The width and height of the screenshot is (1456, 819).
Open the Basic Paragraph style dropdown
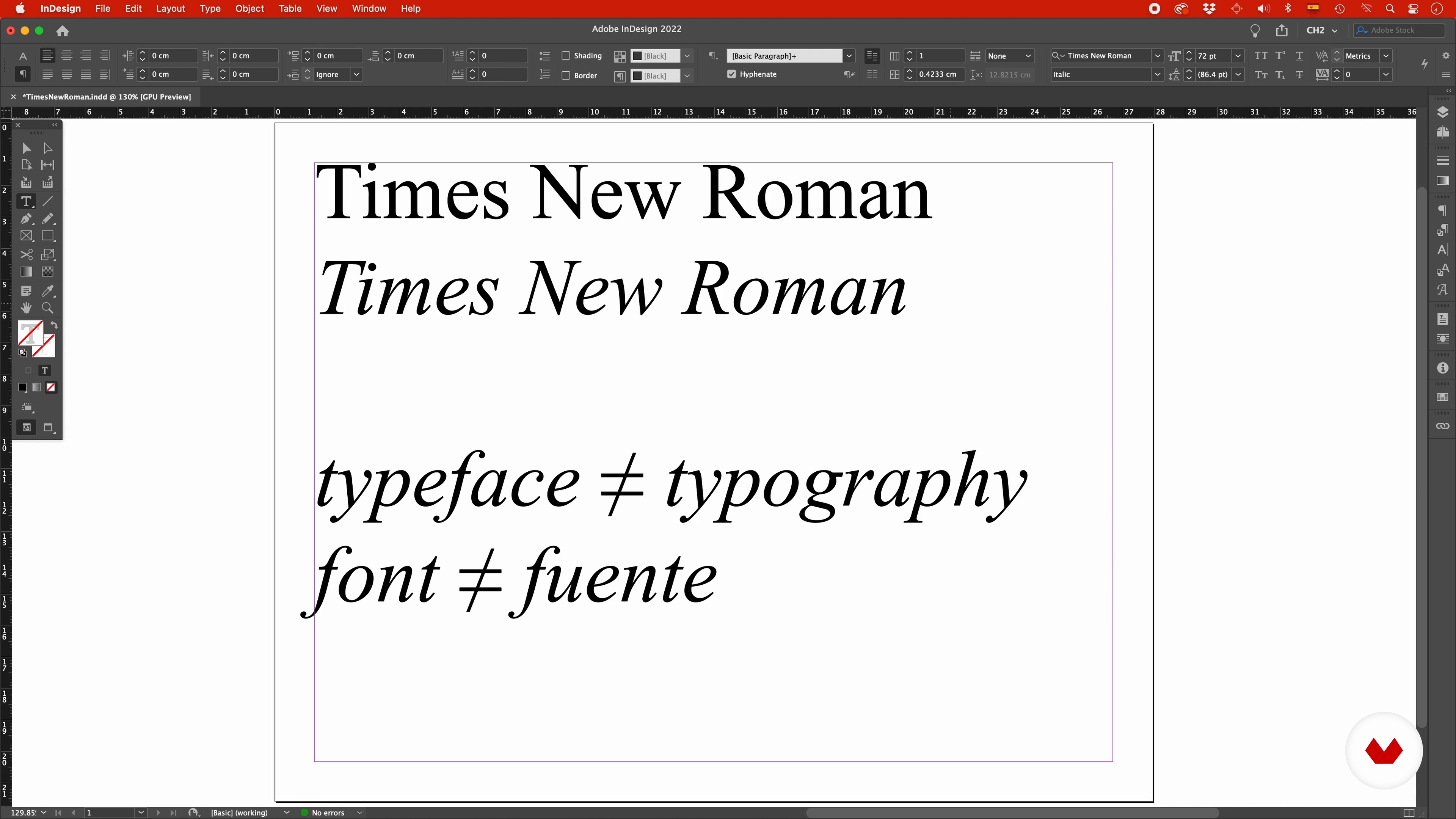point(849,55)
